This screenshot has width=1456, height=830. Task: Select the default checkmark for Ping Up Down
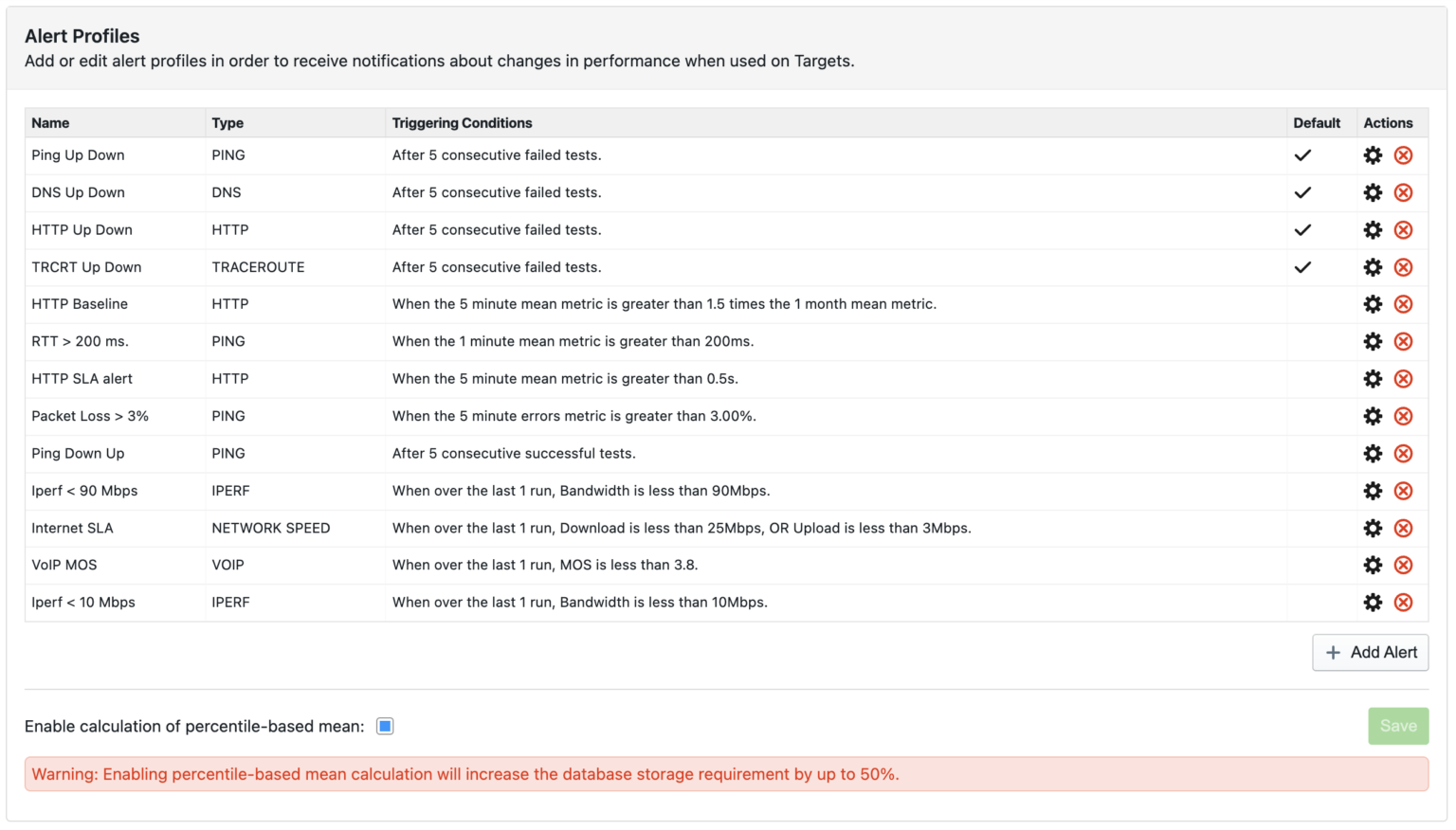point(1303,155)
